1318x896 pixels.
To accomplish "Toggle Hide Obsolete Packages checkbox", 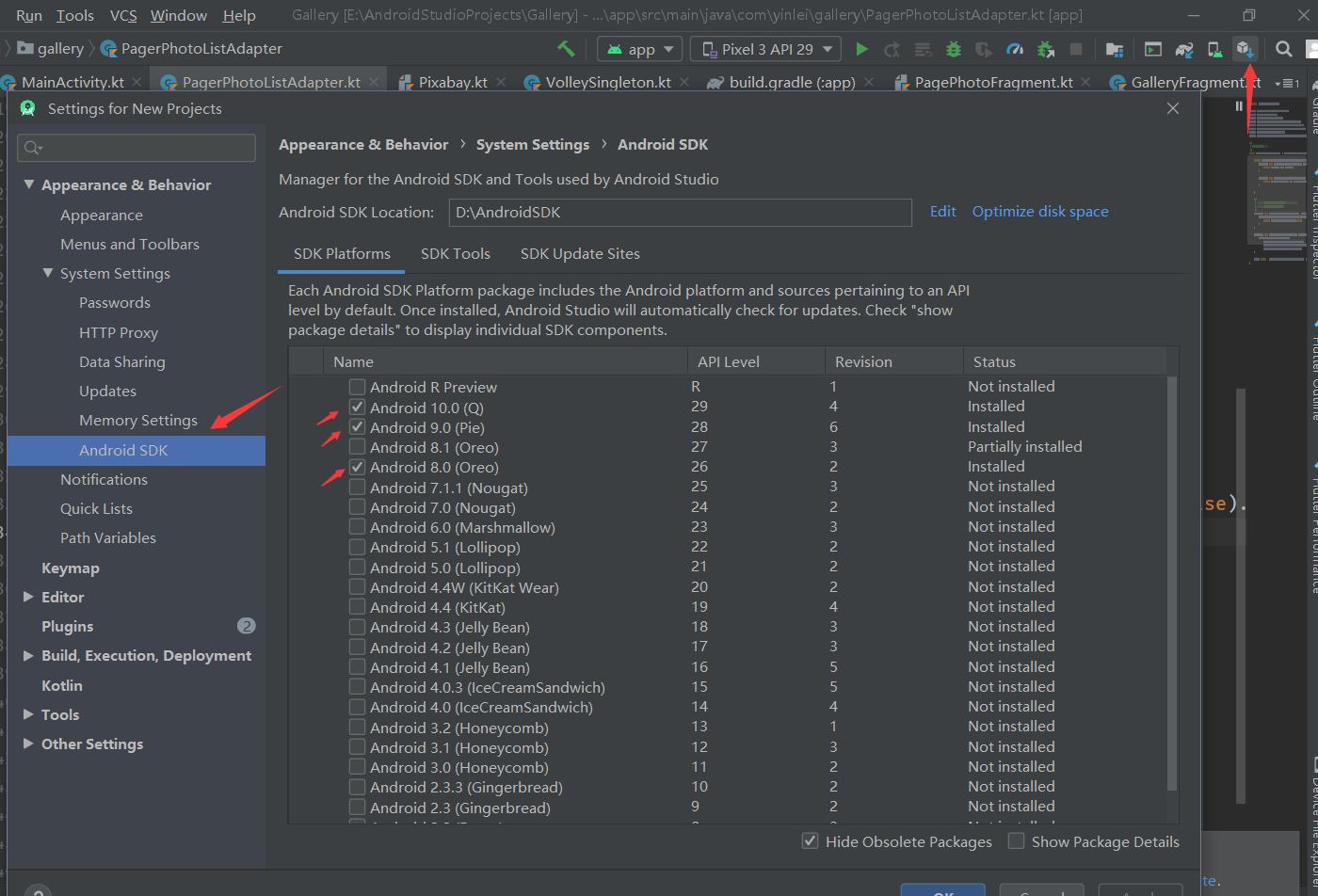I will pos(810,840).
